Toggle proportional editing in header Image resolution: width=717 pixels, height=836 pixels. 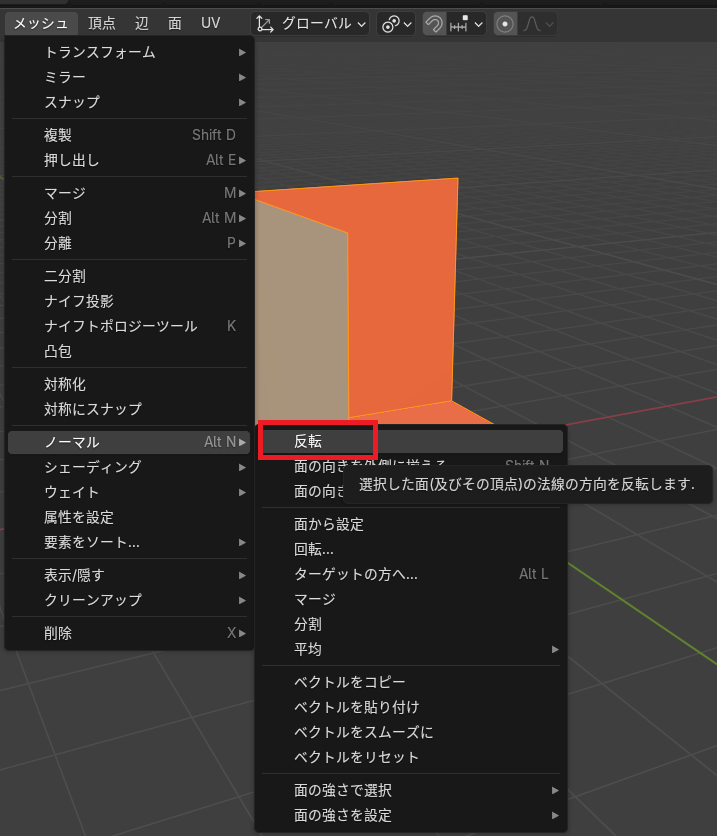click(505, 24)
